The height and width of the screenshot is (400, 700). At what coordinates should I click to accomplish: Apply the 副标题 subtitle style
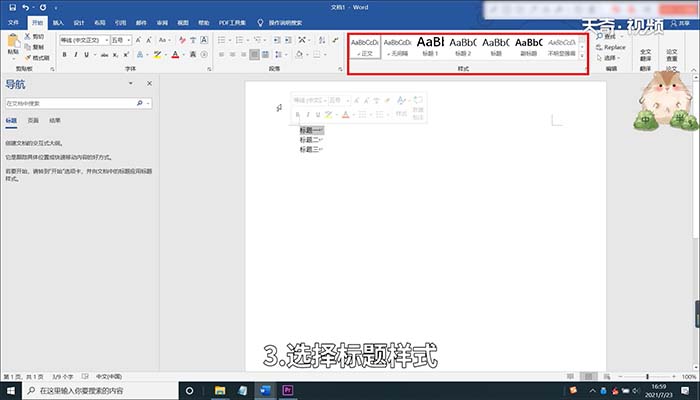point(529,46)
